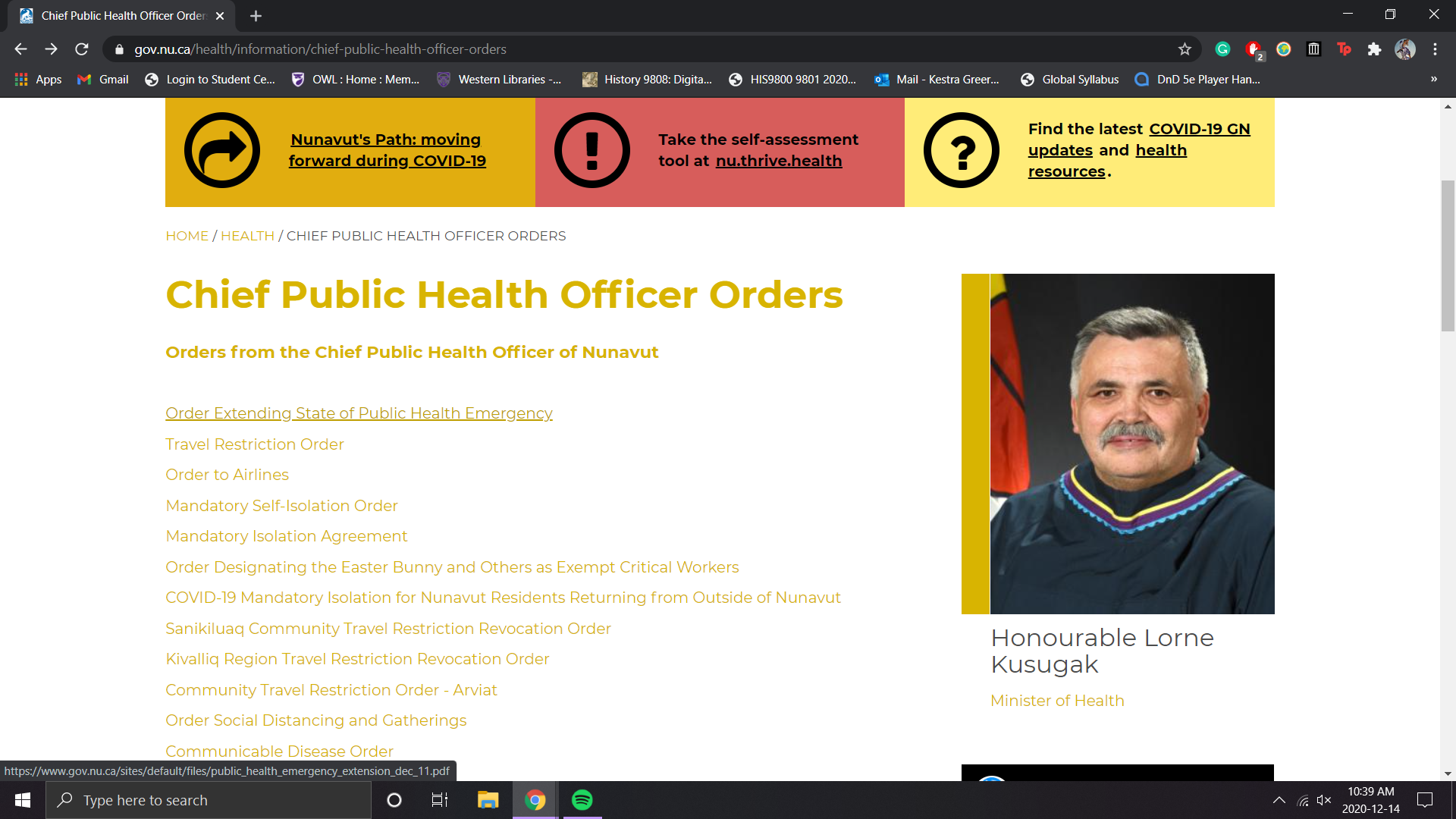The width and height of the screenshot is (1456, 819).
Task: Open the Gmail bookmark
Action: tap(104, 79)
